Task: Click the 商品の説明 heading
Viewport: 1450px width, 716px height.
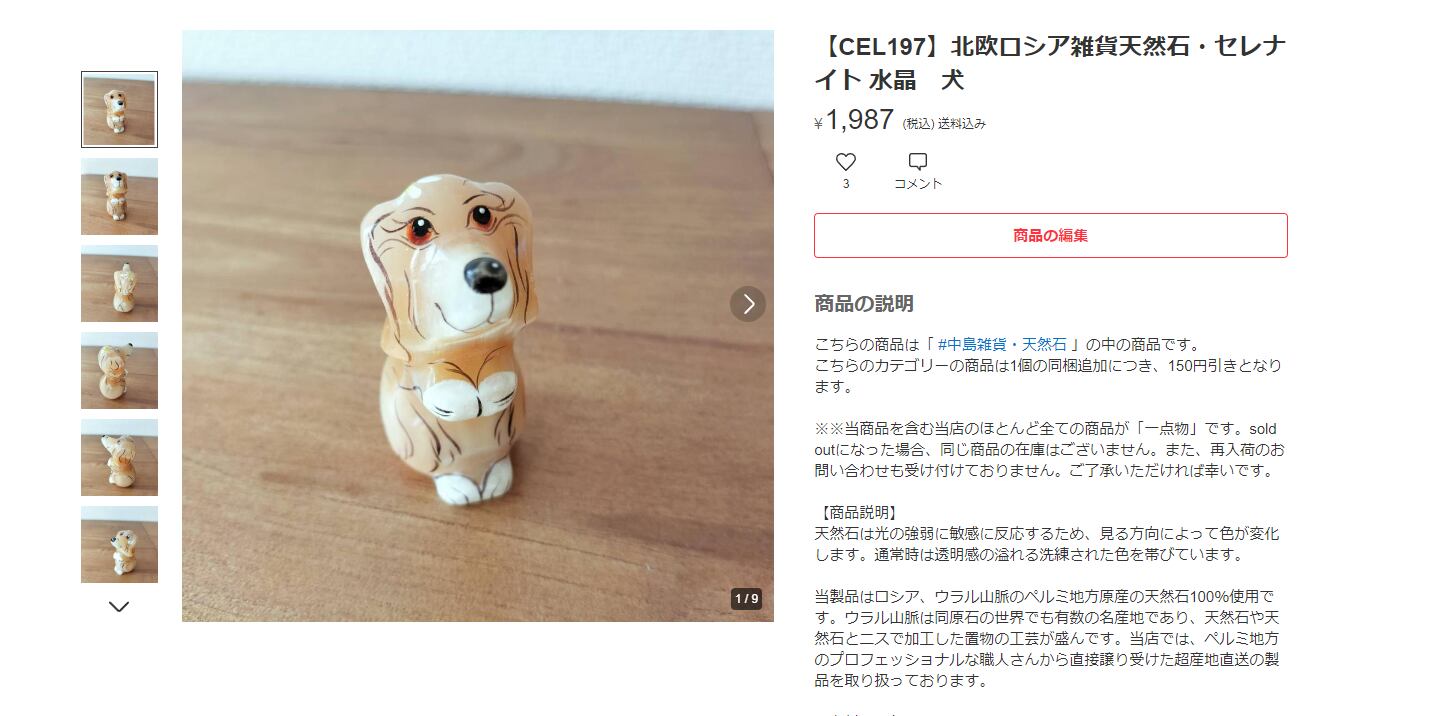Action: click(864, 304)
